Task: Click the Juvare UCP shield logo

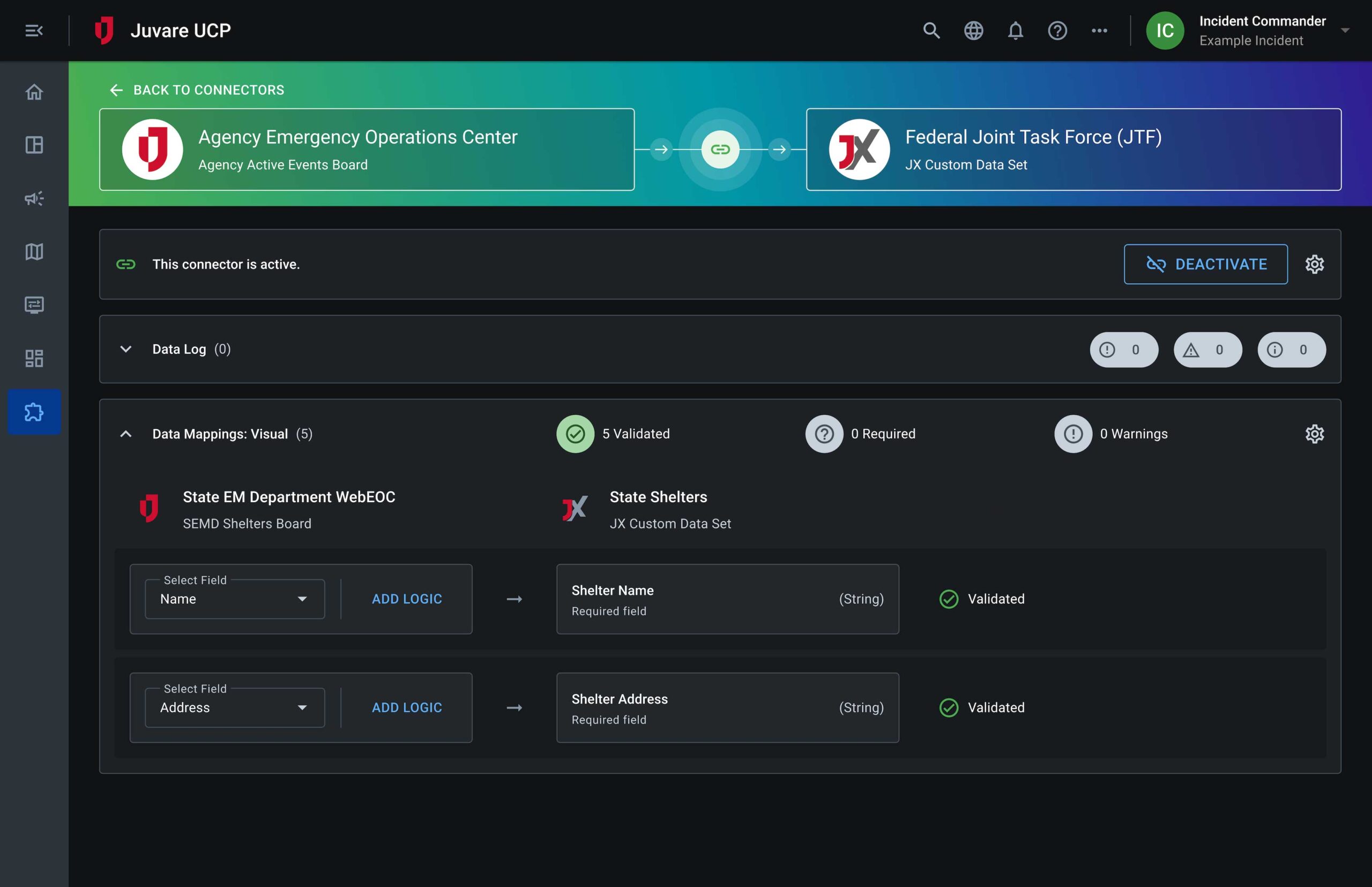Action: [105, 31]
